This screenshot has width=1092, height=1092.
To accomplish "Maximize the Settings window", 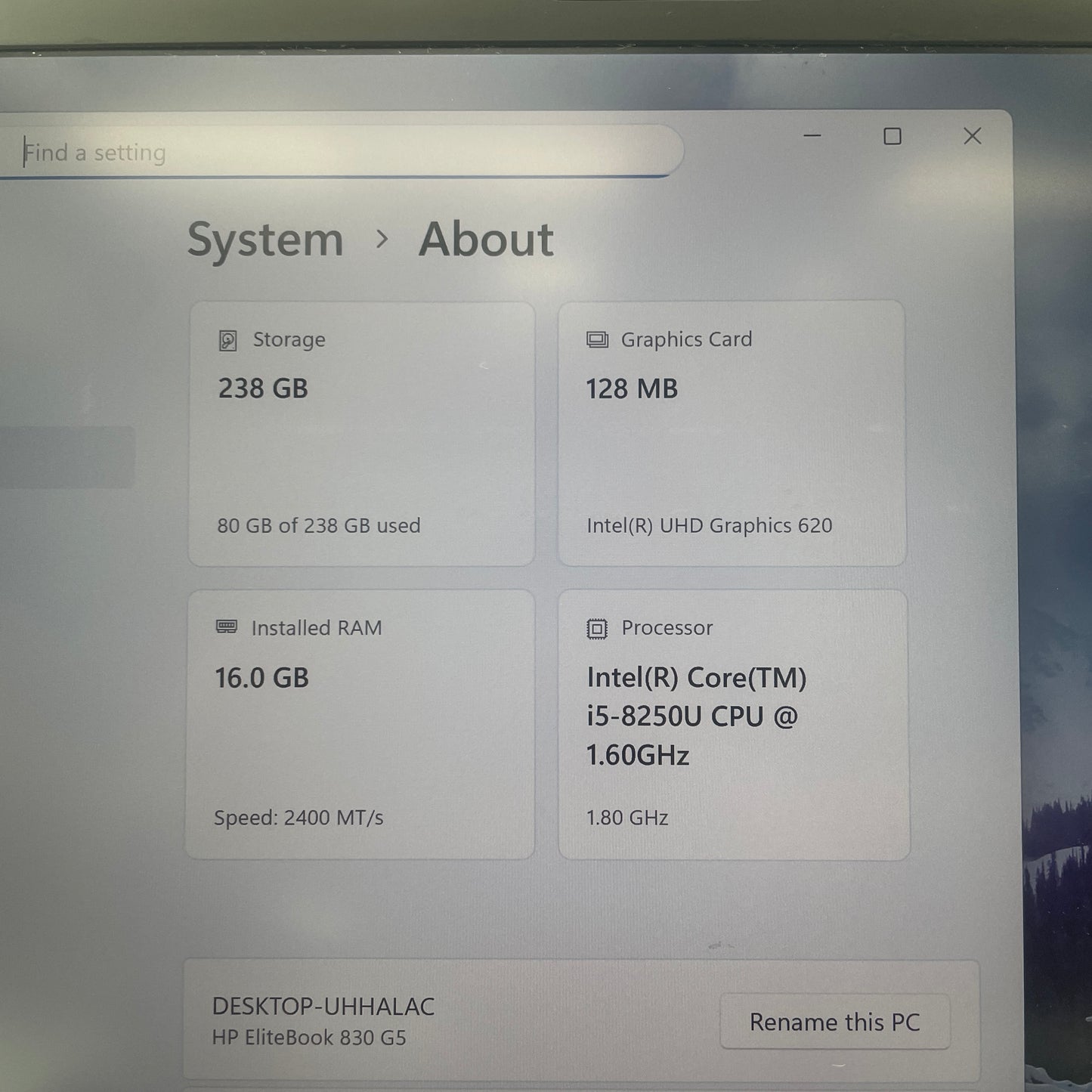I will tap(892, 136).
